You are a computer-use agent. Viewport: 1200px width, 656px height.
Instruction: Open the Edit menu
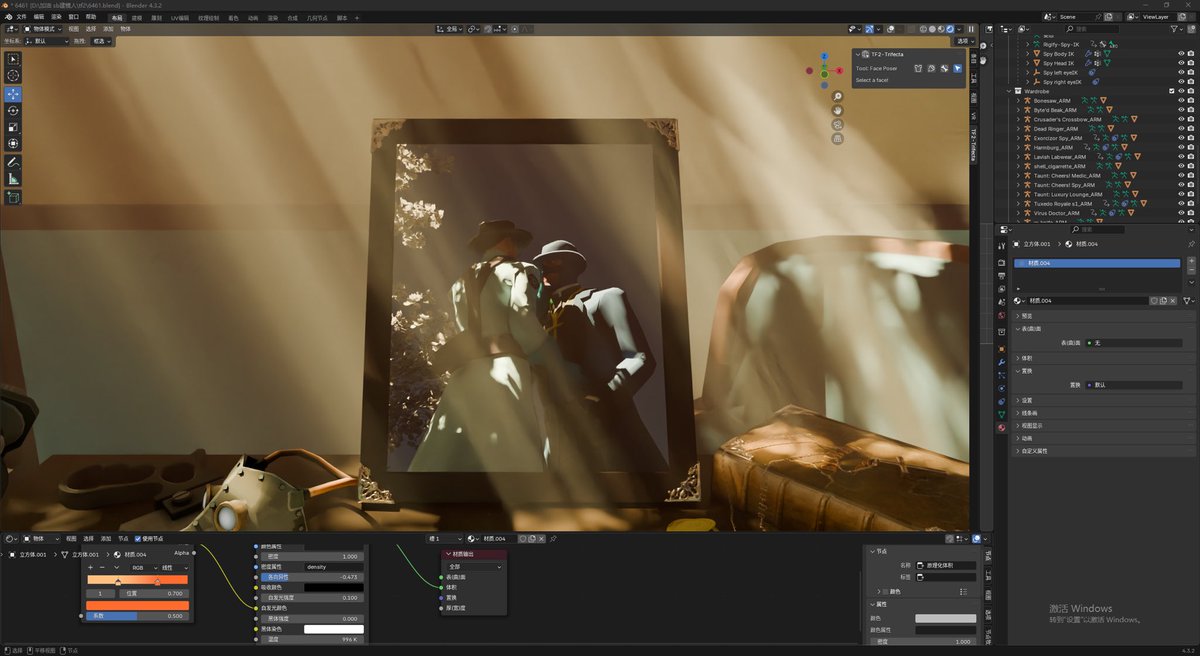point(39,17)
